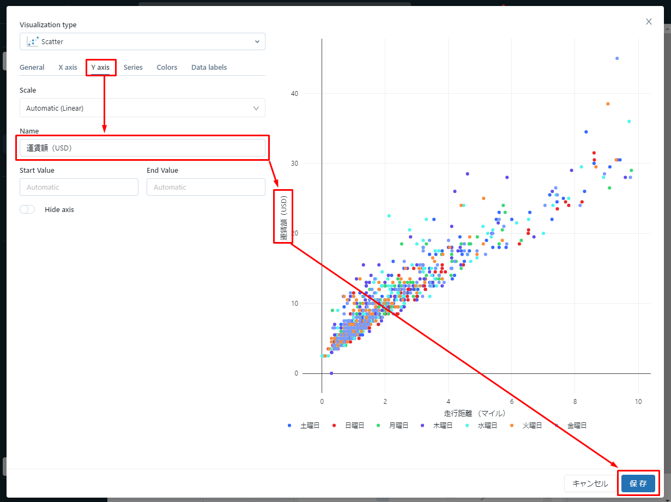671x502 pixels.
Task: Close the visualization editor with the X
Action: [x=648, y=21]
